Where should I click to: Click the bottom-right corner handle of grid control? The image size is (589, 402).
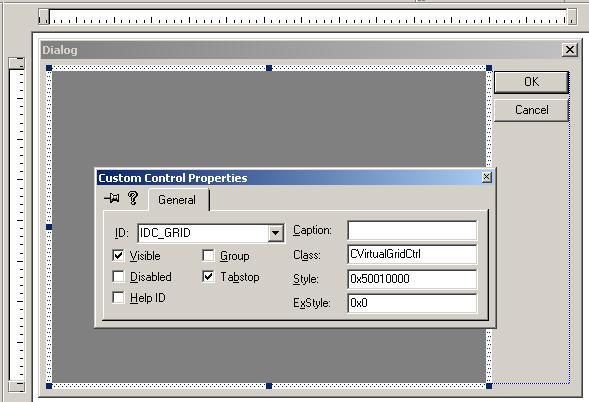489,386
